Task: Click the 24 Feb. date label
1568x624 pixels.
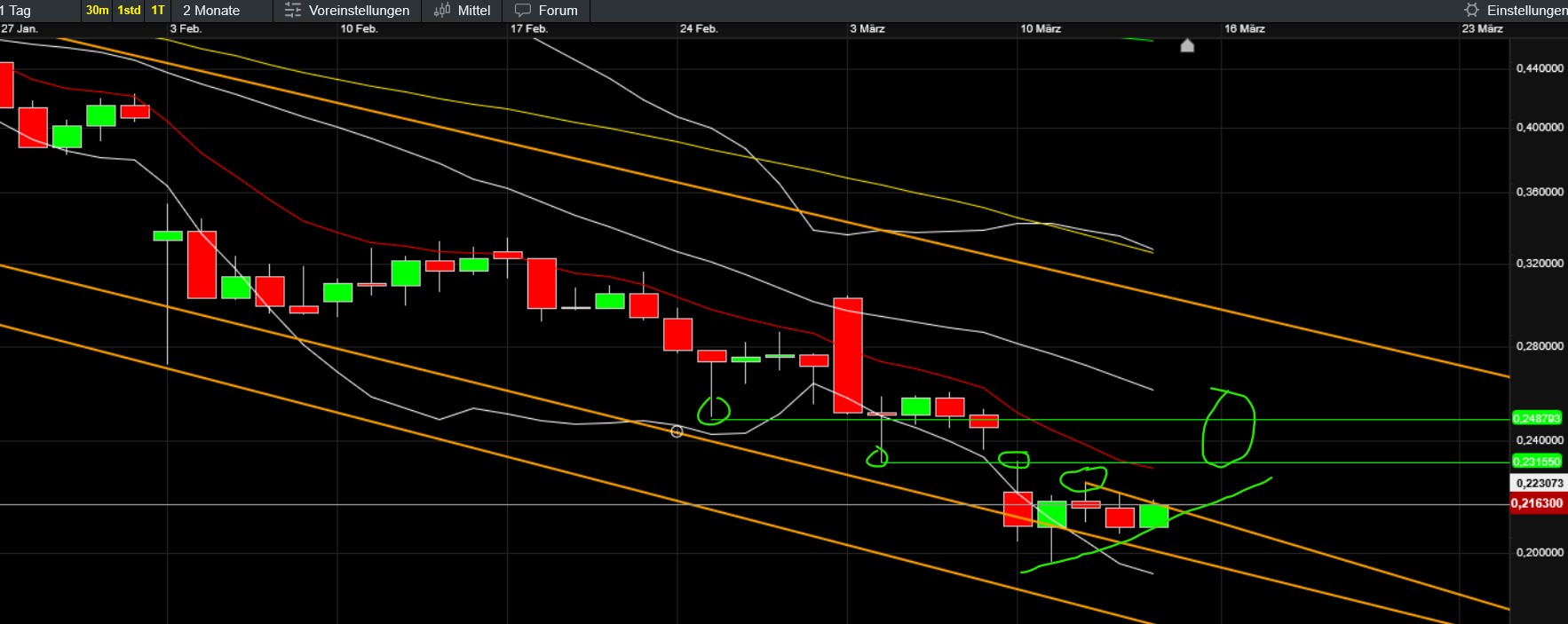Action: tap(699, 28)
